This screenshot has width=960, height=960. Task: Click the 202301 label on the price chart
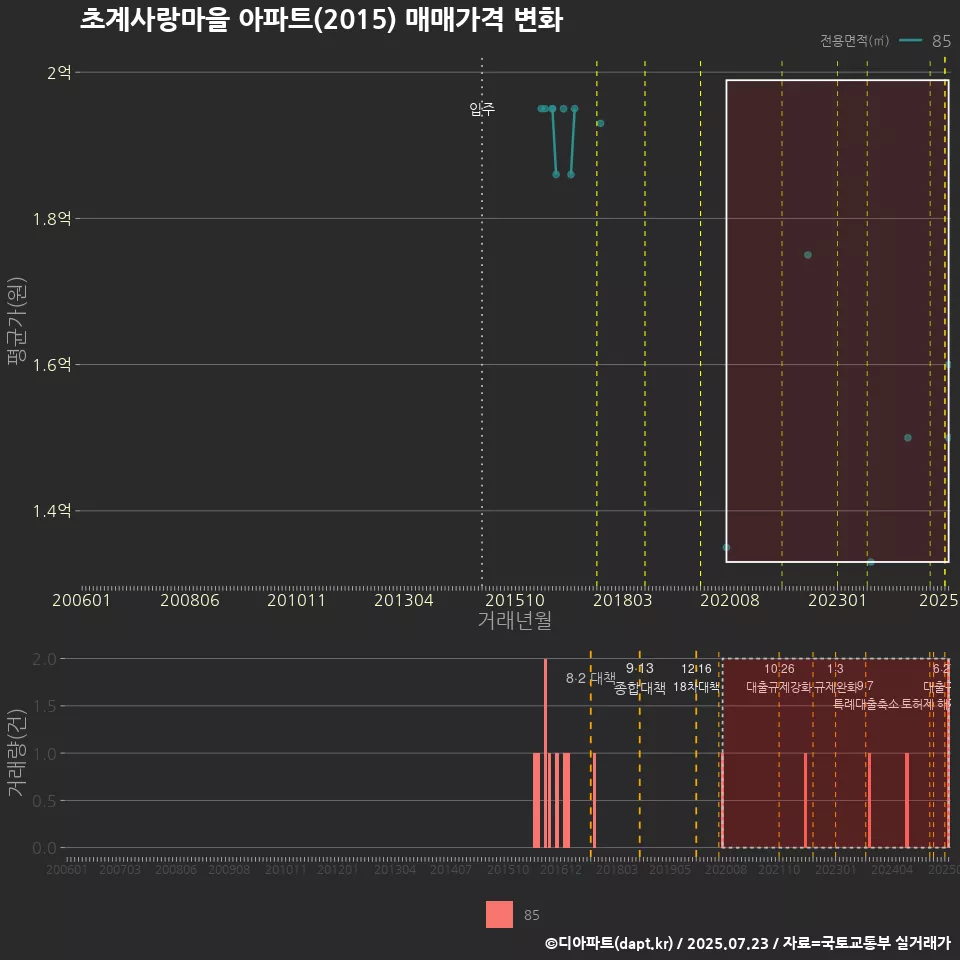(x=837, y=600)
